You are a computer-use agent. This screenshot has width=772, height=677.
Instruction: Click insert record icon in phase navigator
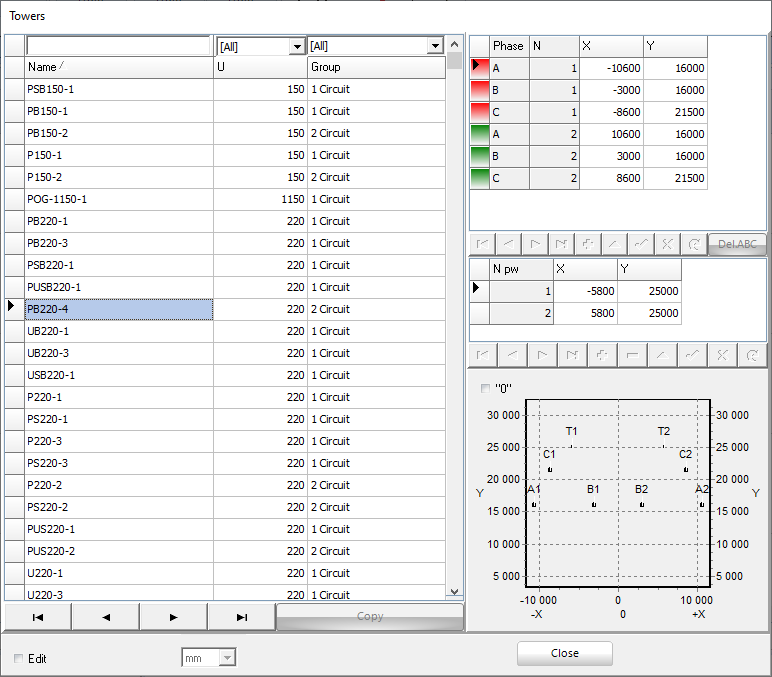(x=588, y=244)
